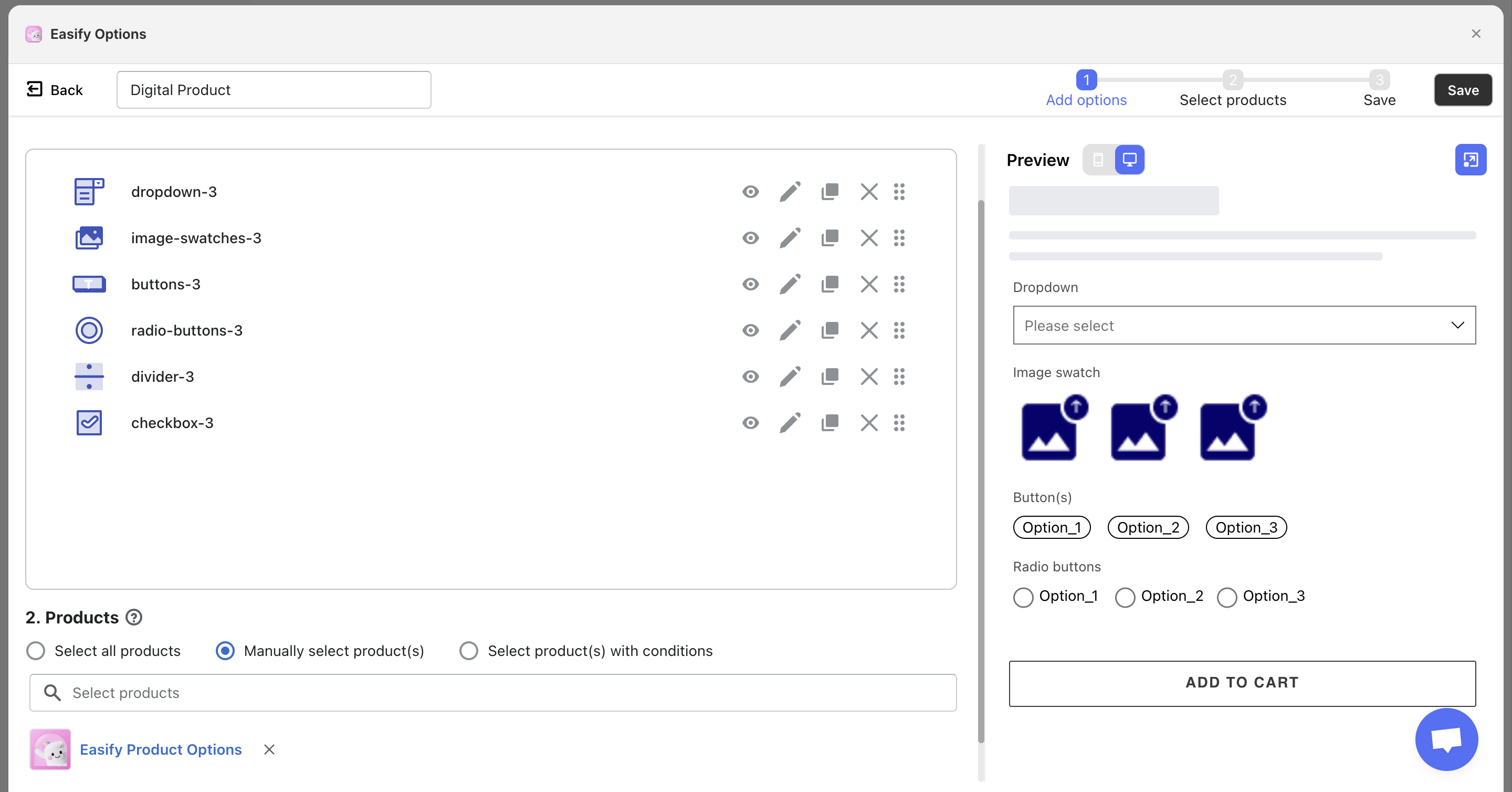This screenshot has height=792, width=1512.
Task: Duplicate the divider-3 option
Action: click(829, 377)
